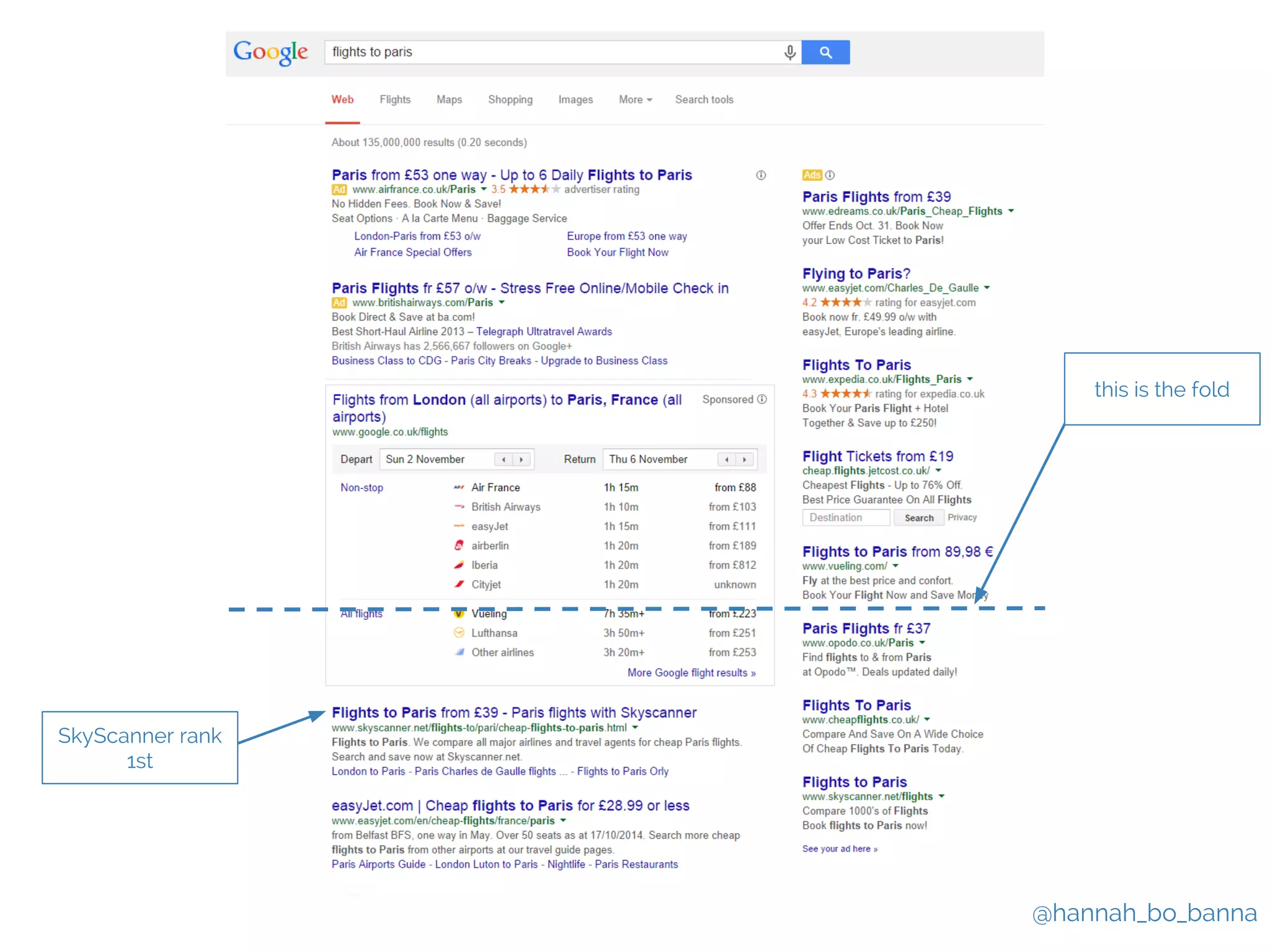Open Air France 'Paris from £53 one way' ad
Screen dimensions: 1270x952
[512, 175]
